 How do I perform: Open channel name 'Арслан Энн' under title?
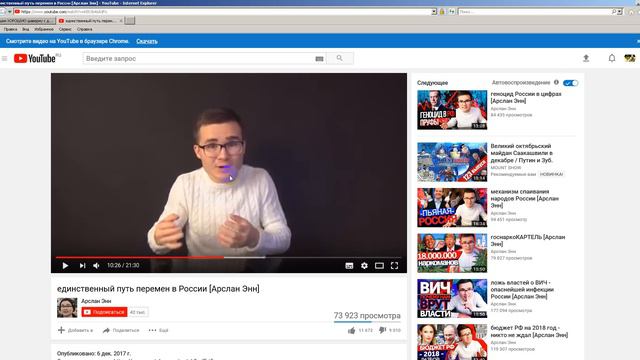[x=96, y=301]
